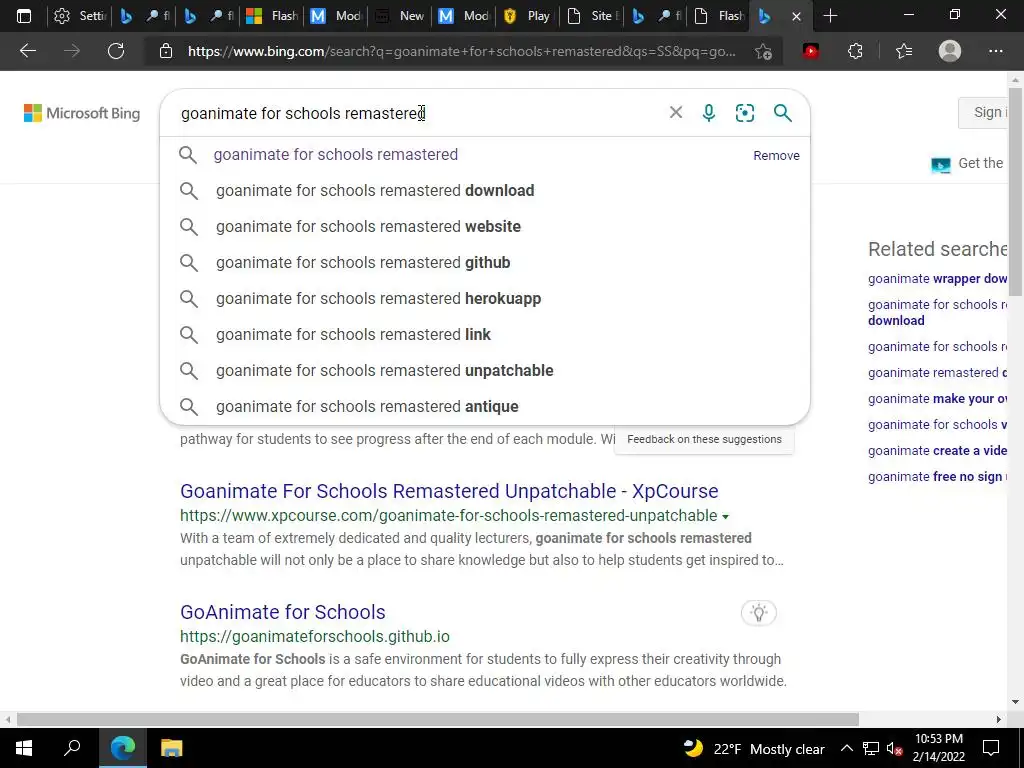1024x768 pixels.
Task: Add this page to favorites star icon
Action: pos(763,52)
